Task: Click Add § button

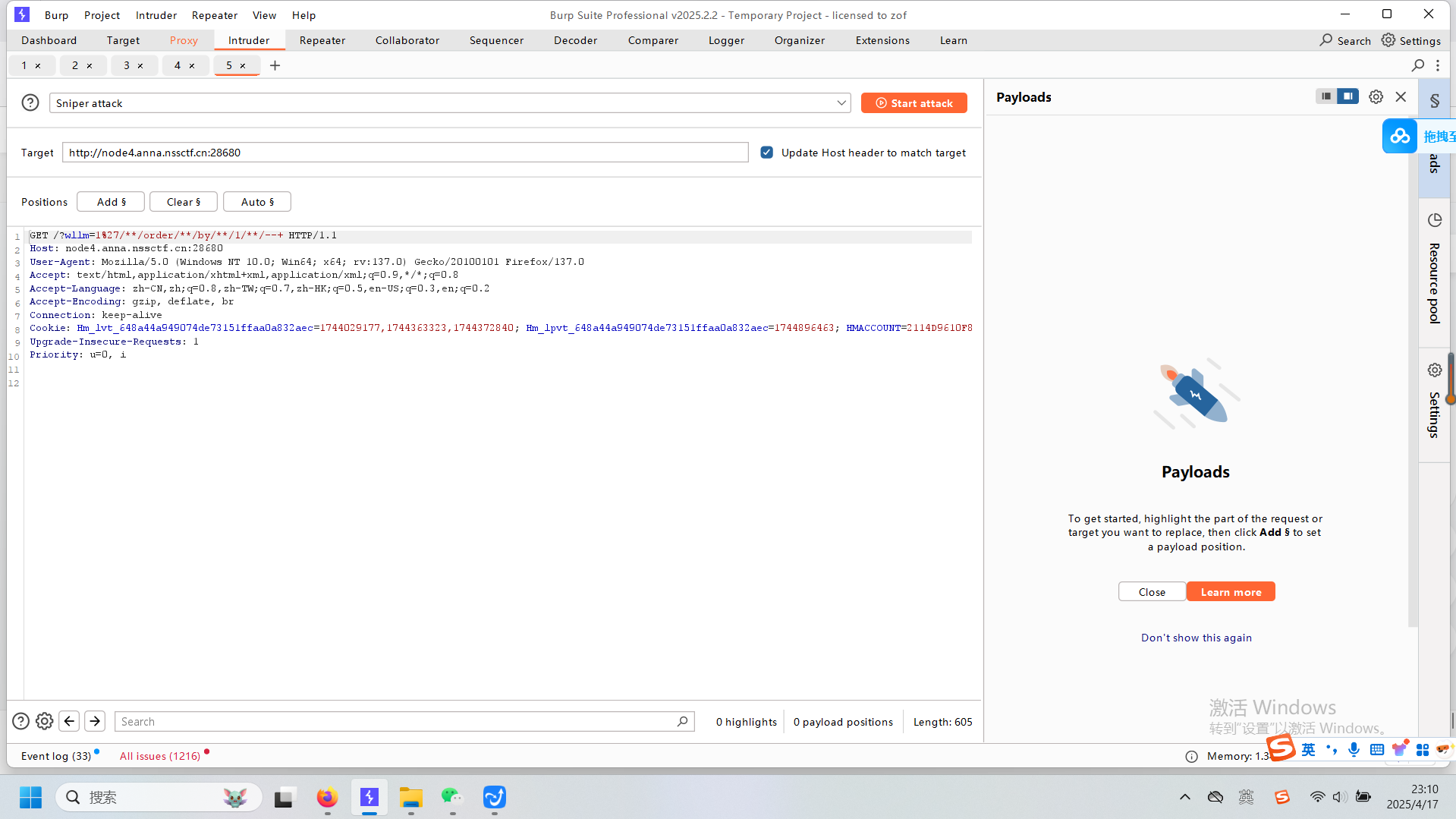Action: pos(111,202)
